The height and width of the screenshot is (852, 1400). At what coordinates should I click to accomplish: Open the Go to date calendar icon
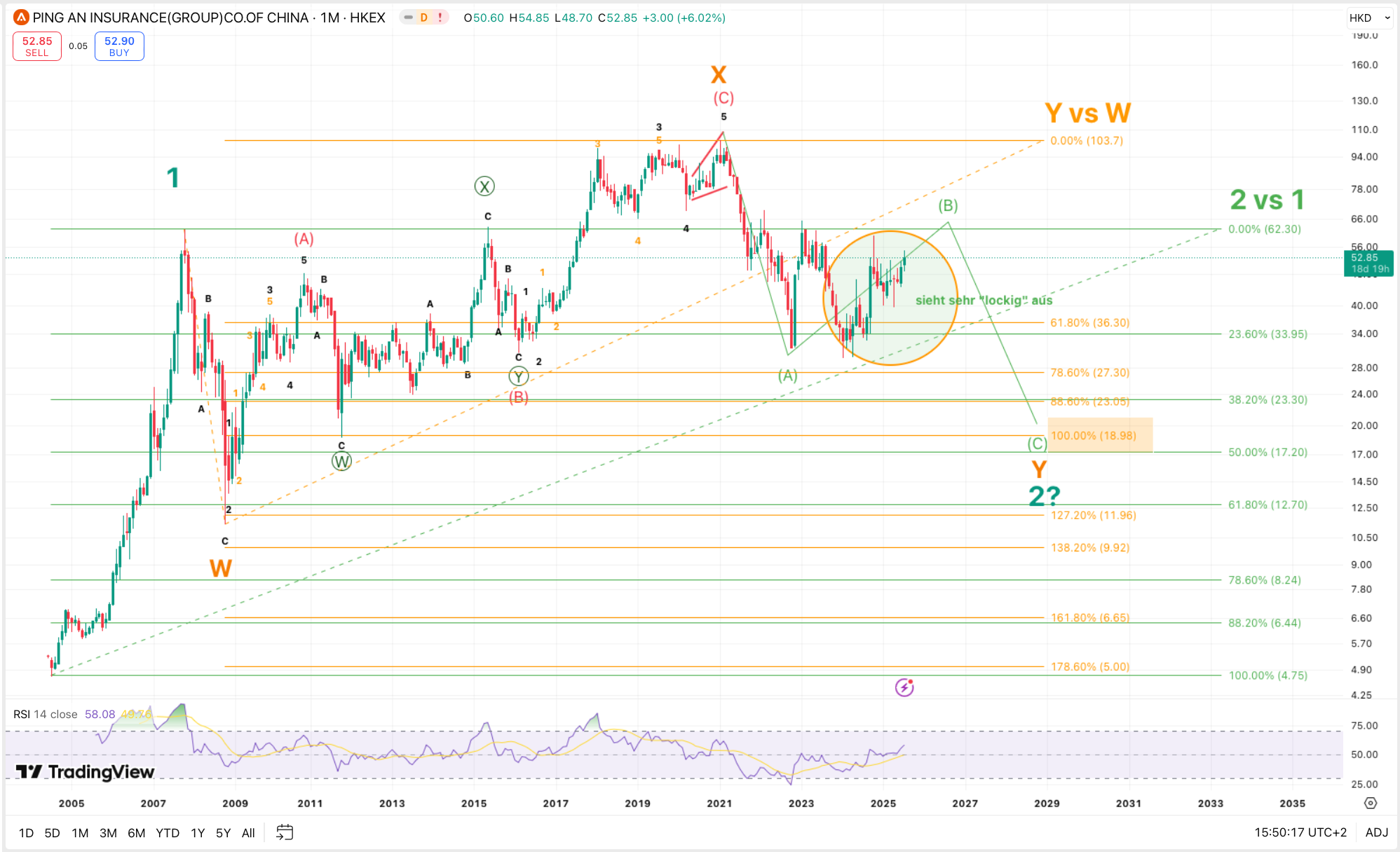click(285, 832)
